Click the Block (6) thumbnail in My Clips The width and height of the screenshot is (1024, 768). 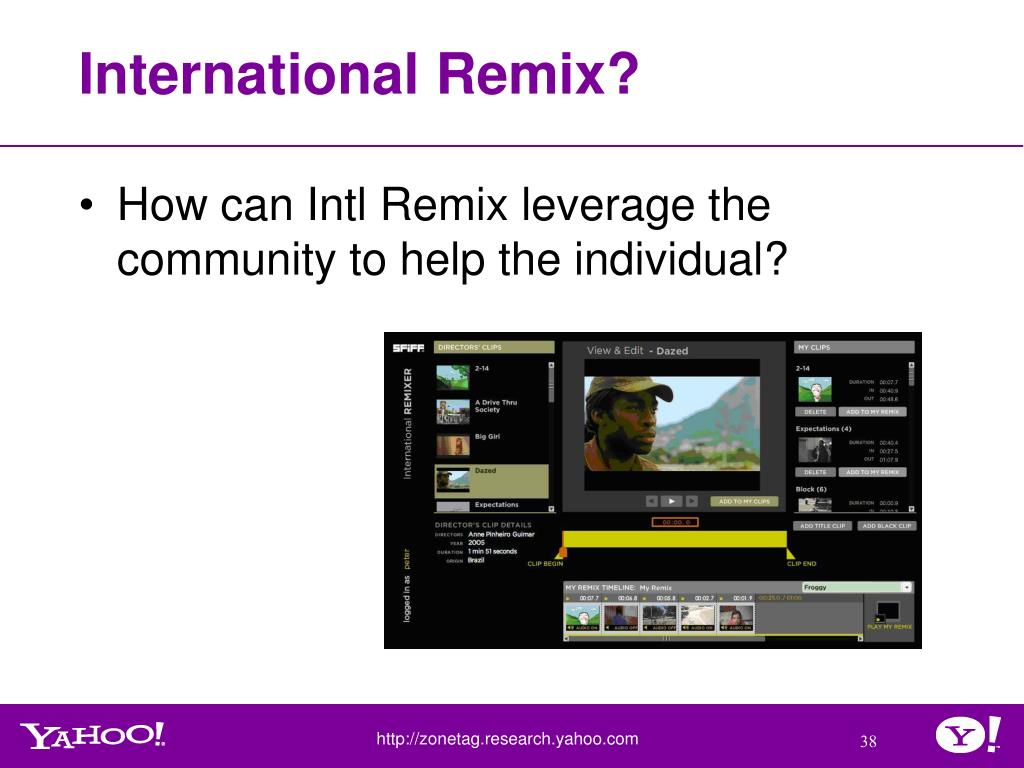814,504
